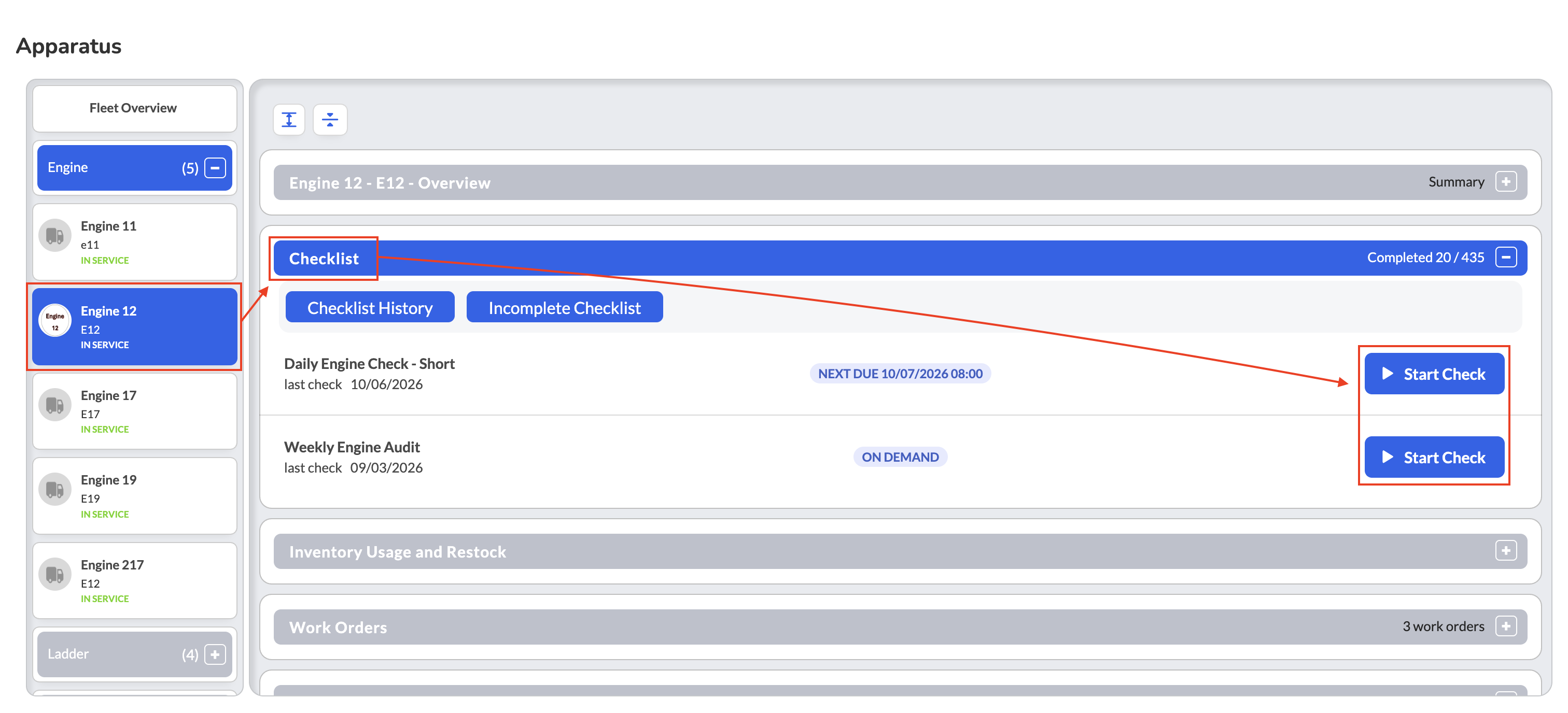Click the ON DEMAND badge

[x=900, y=457]
